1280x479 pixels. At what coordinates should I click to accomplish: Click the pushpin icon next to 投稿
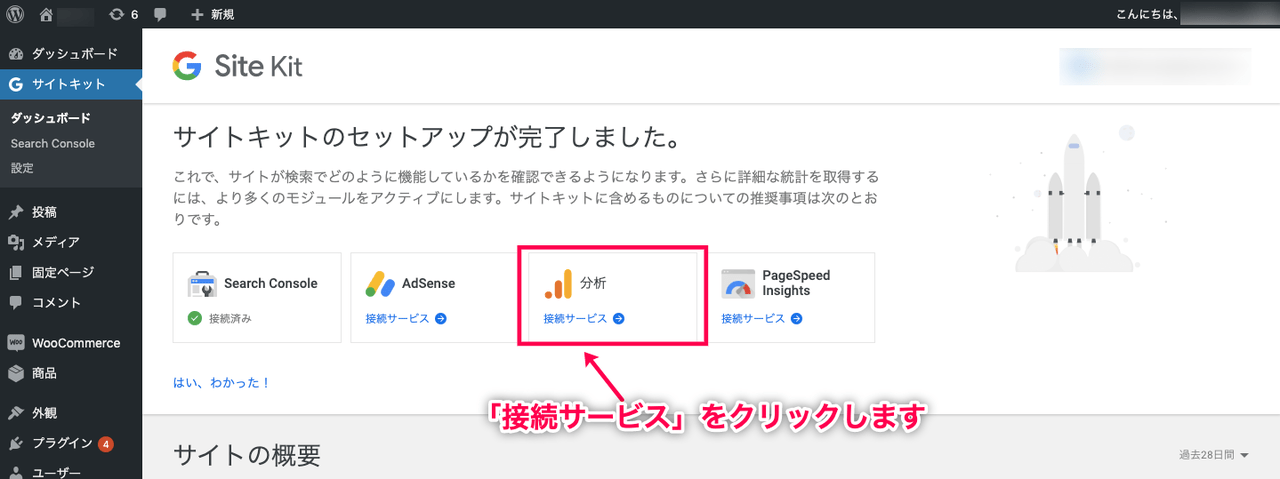16,212
